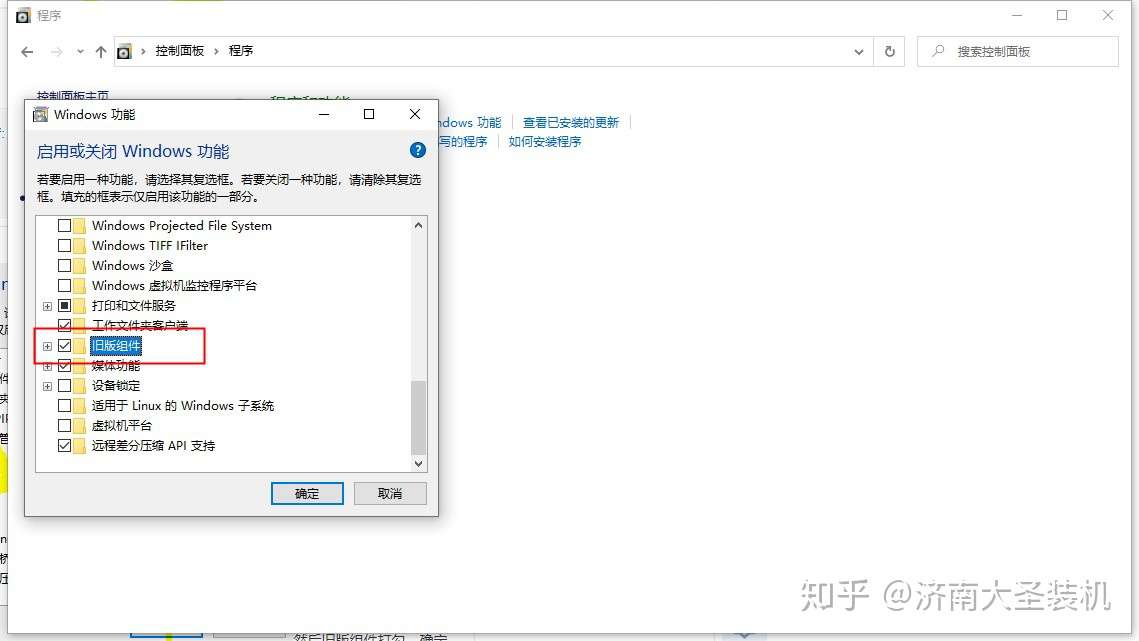Close the Windows 功能 dialog
The height and width of the screenshot is (641, 1139).
tap(415, 114)
